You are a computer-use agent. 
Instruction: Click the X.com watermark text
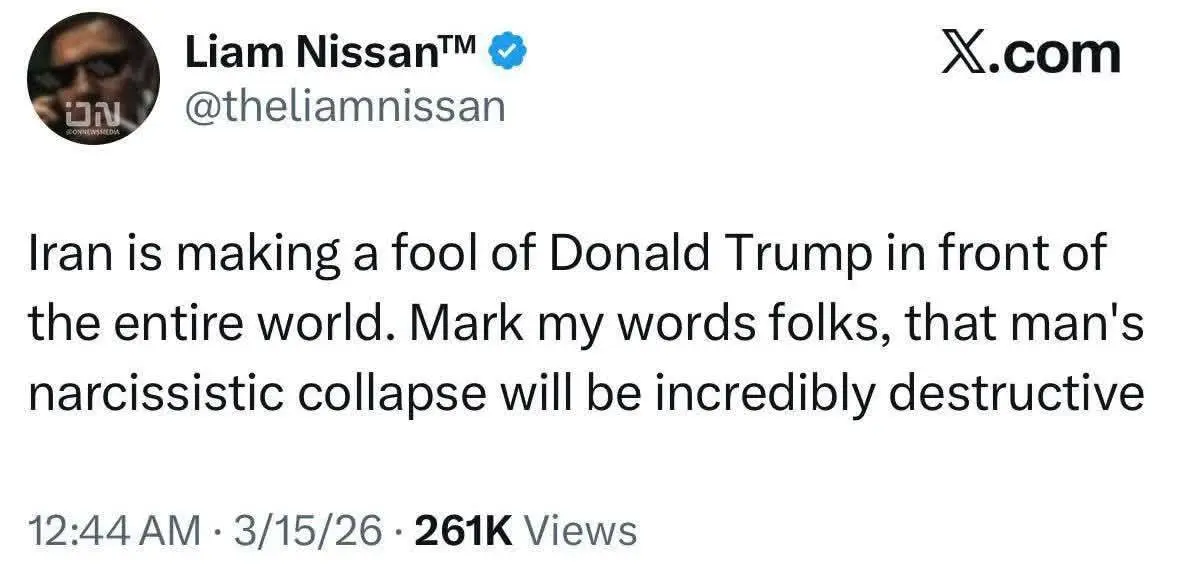click(x=1032, y=53)
